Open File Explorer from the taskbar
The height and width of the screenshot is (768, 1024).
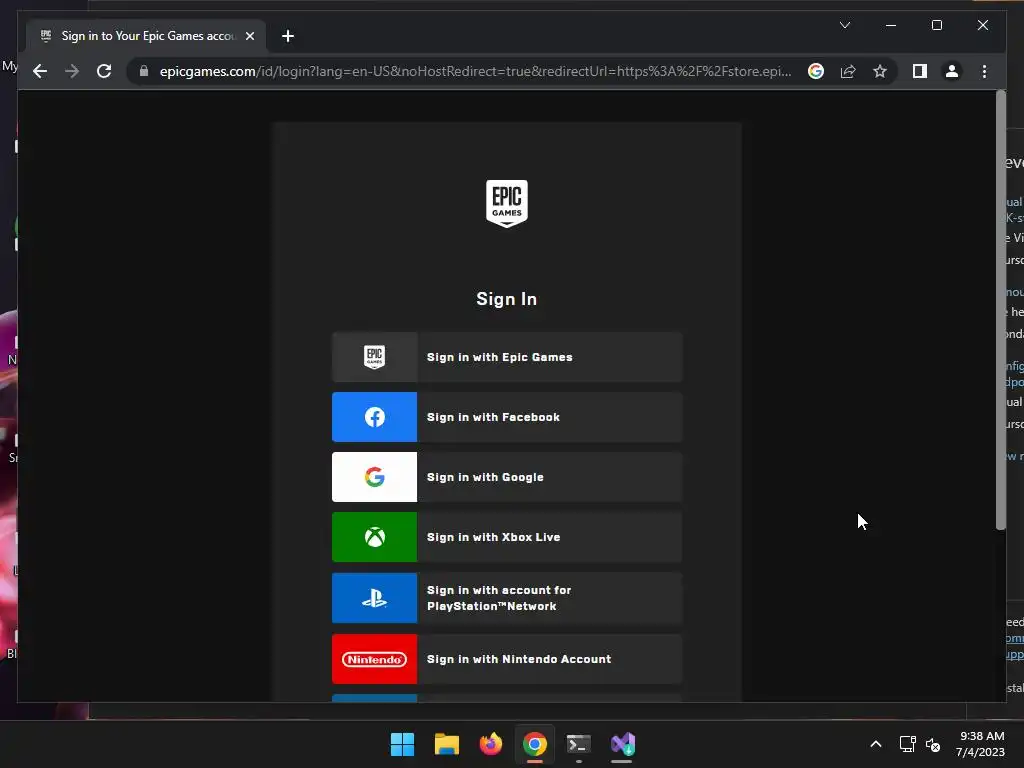pos(447,744)
